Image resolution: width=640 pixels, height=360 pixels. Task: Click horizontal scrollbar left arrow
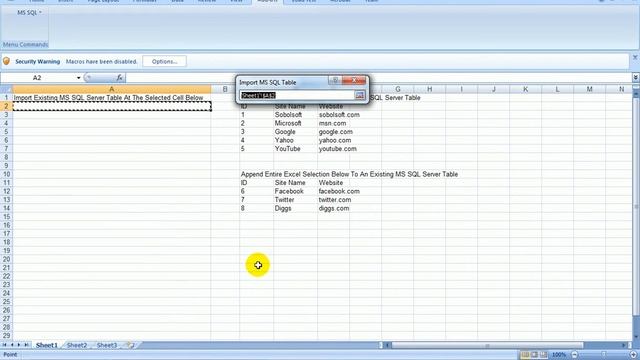point(388,345)
